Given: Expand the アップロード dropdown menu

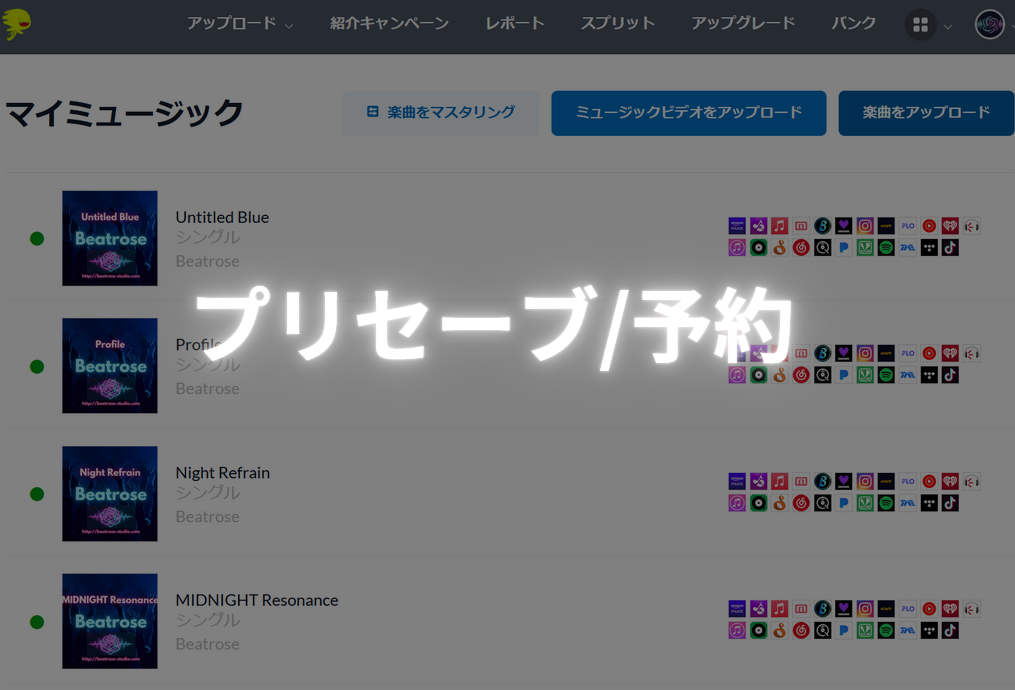Looking at the screenshot, I should point(239,24).
